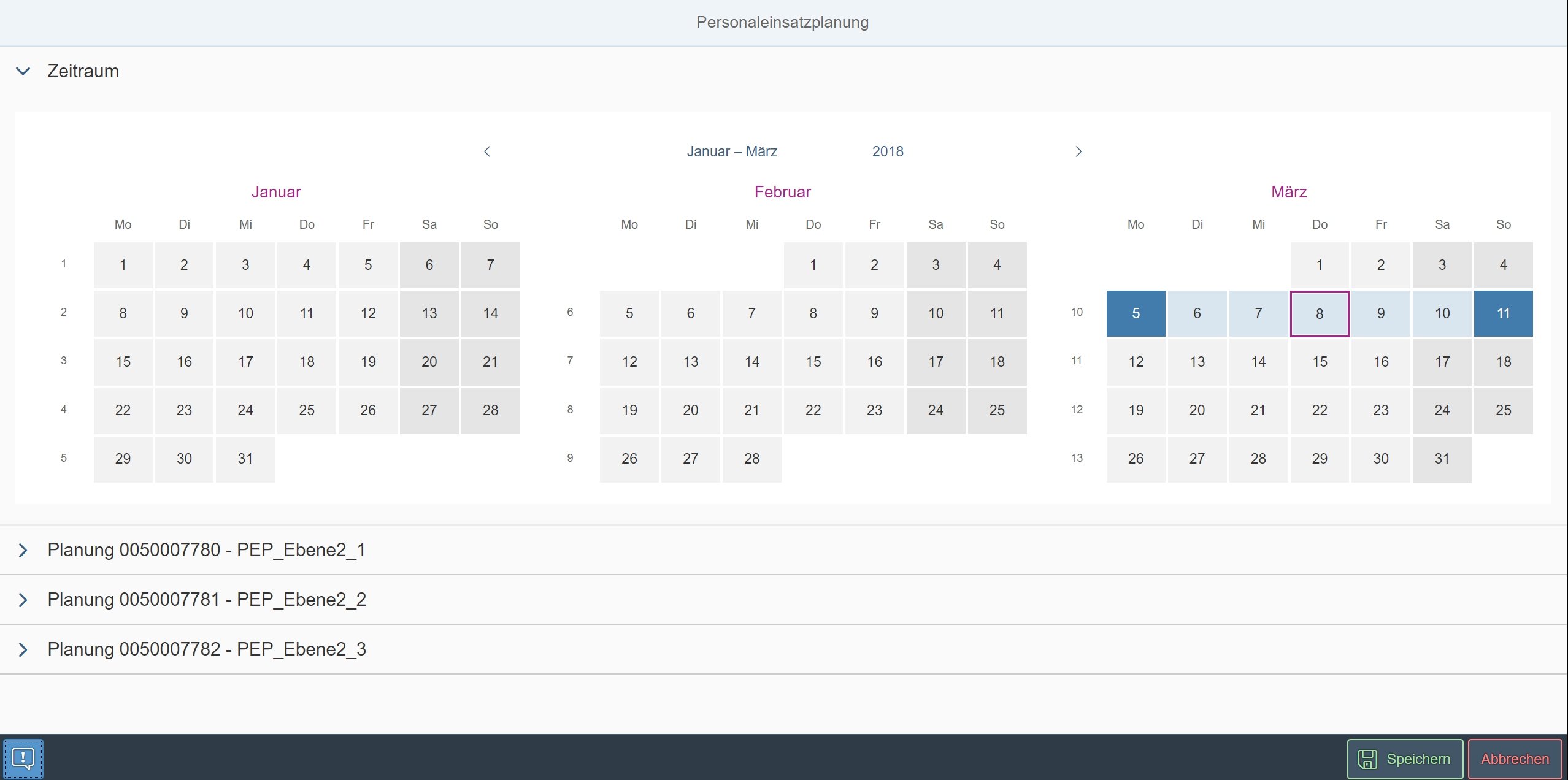1568x780 pixels.
Task: Click the Januar month heading
Action: click(x=276, y=192)
